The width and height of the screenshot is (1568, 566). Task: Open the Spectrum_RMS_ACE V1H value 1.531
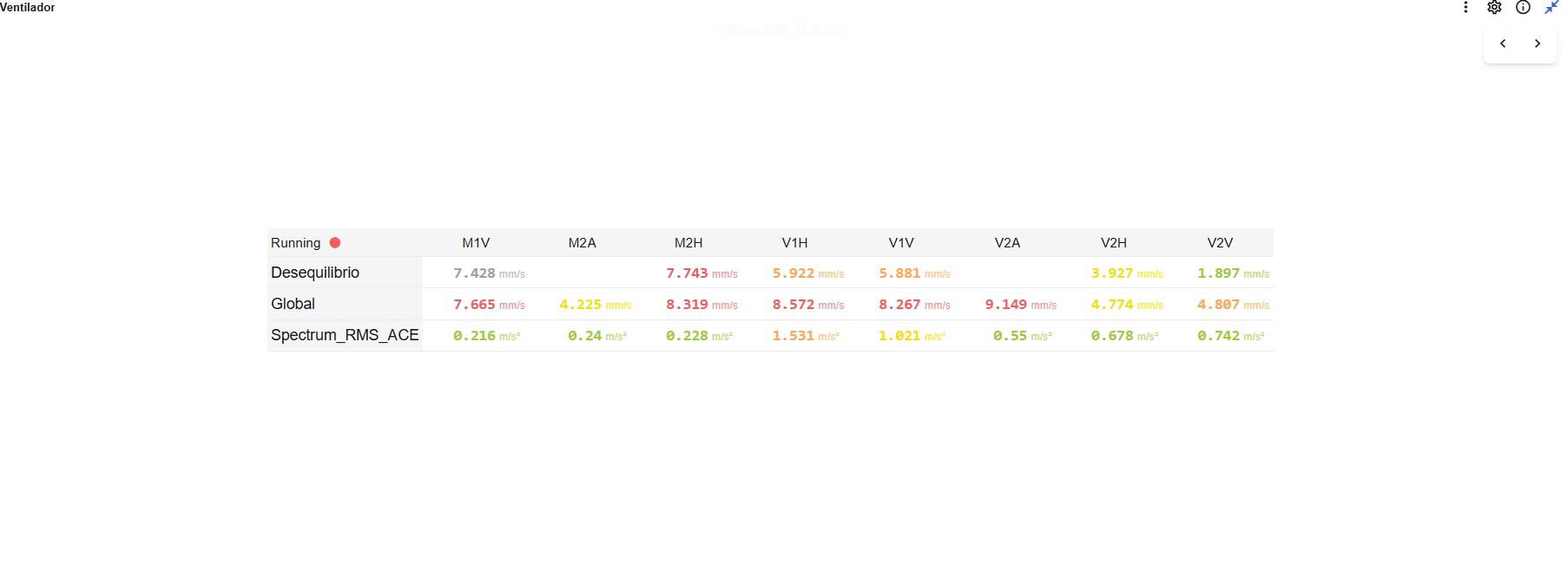tap(806, 336)
